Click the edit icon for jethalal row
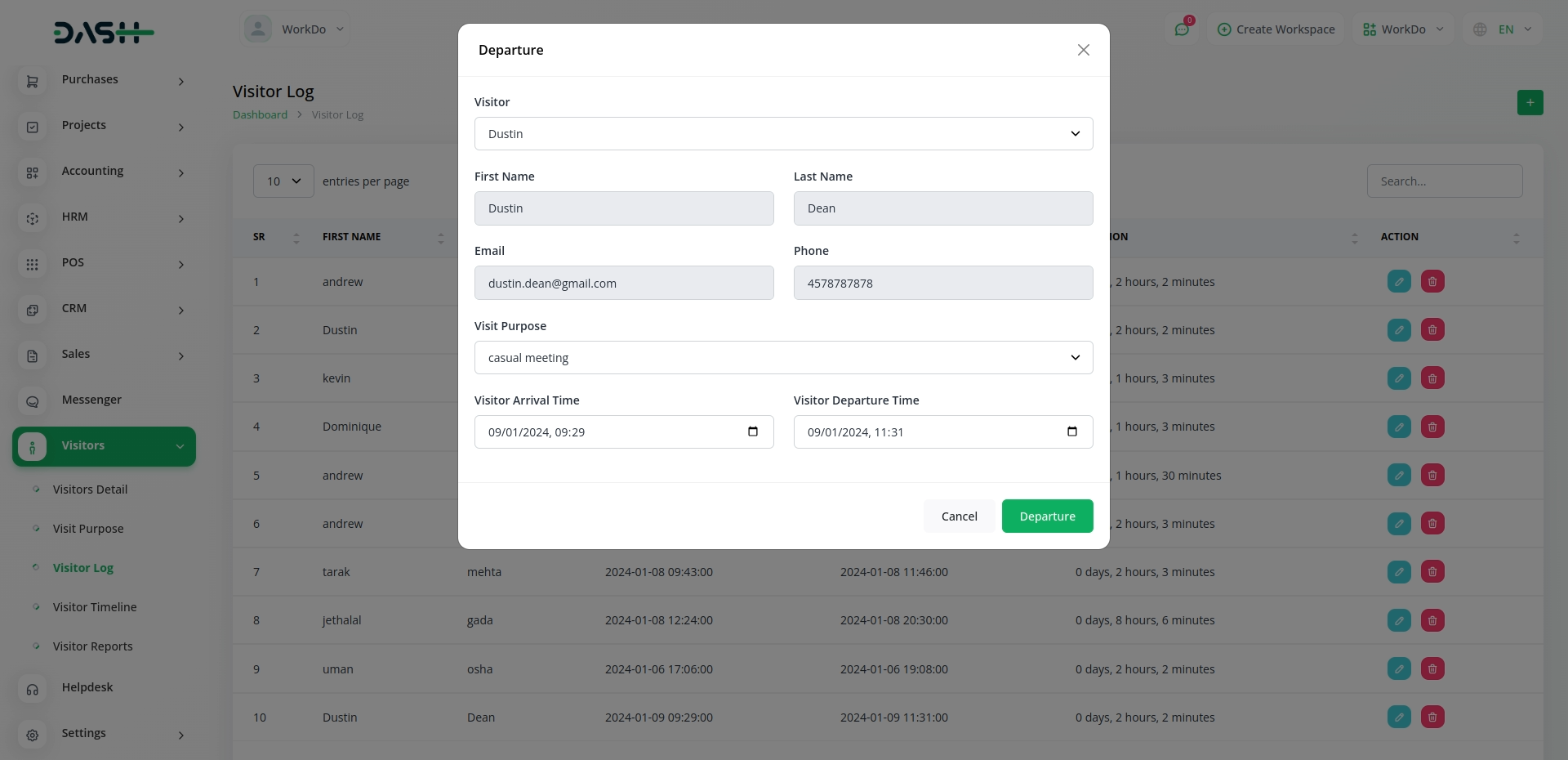 click(1398, 620)
